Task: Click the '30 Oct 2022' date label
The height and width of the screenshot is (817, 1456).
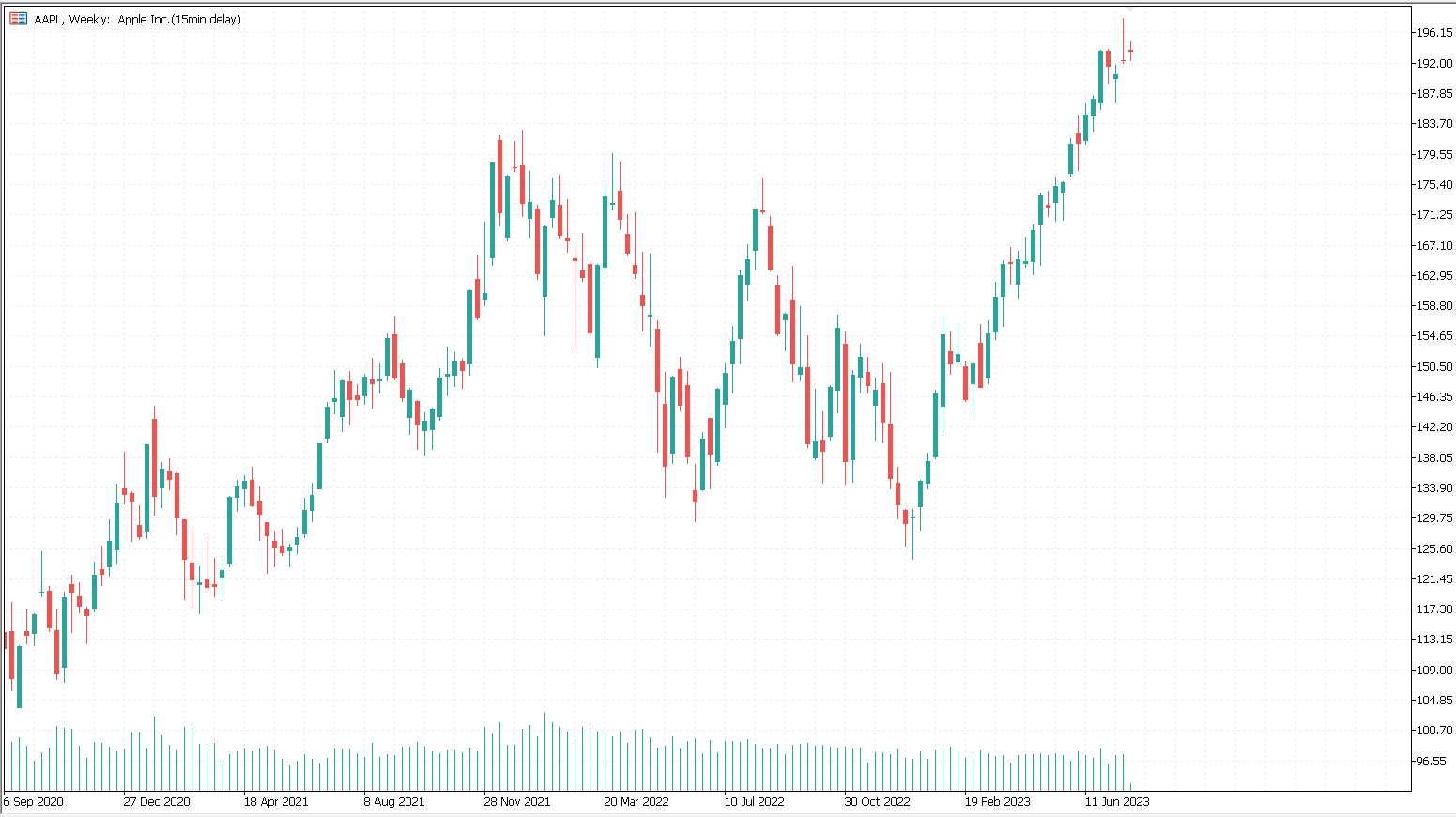Action: (x=877, y=802)
